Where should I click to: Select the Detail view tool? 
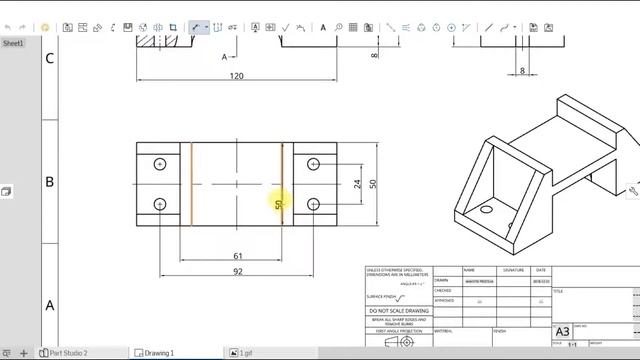coord(128,27)
